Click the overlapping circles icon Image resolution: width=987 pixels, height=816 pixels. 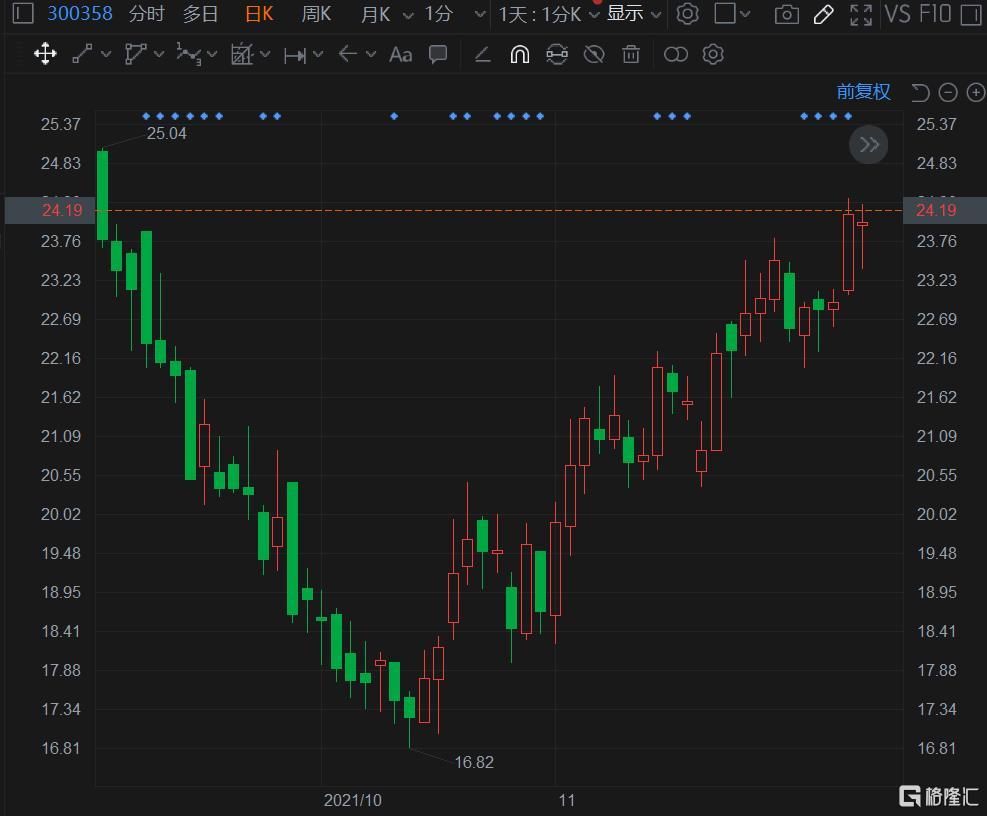click(x=675, y=55)
